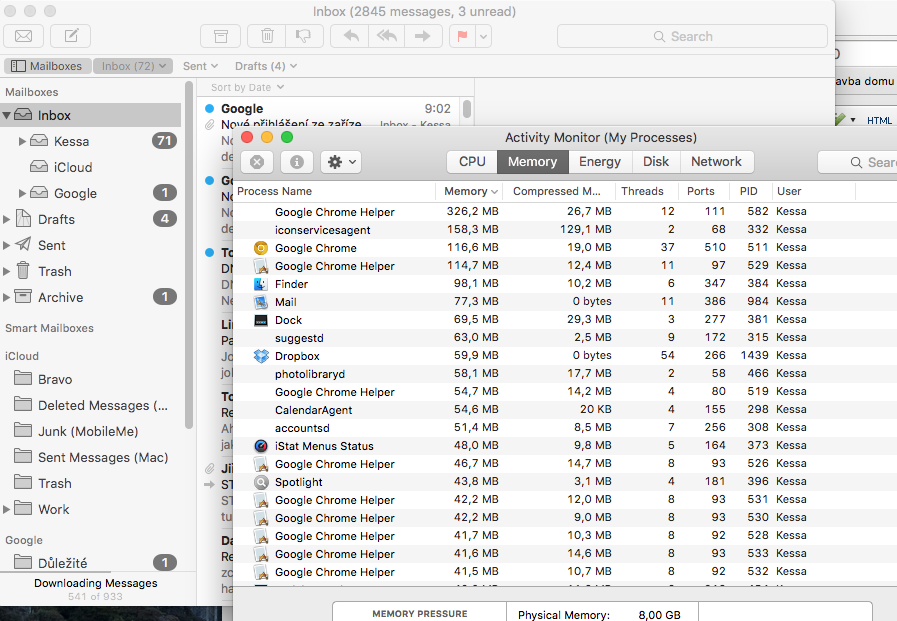Flag the selected message in Mail
Viewport: 897px width, 621px height.
pos(462,36)
